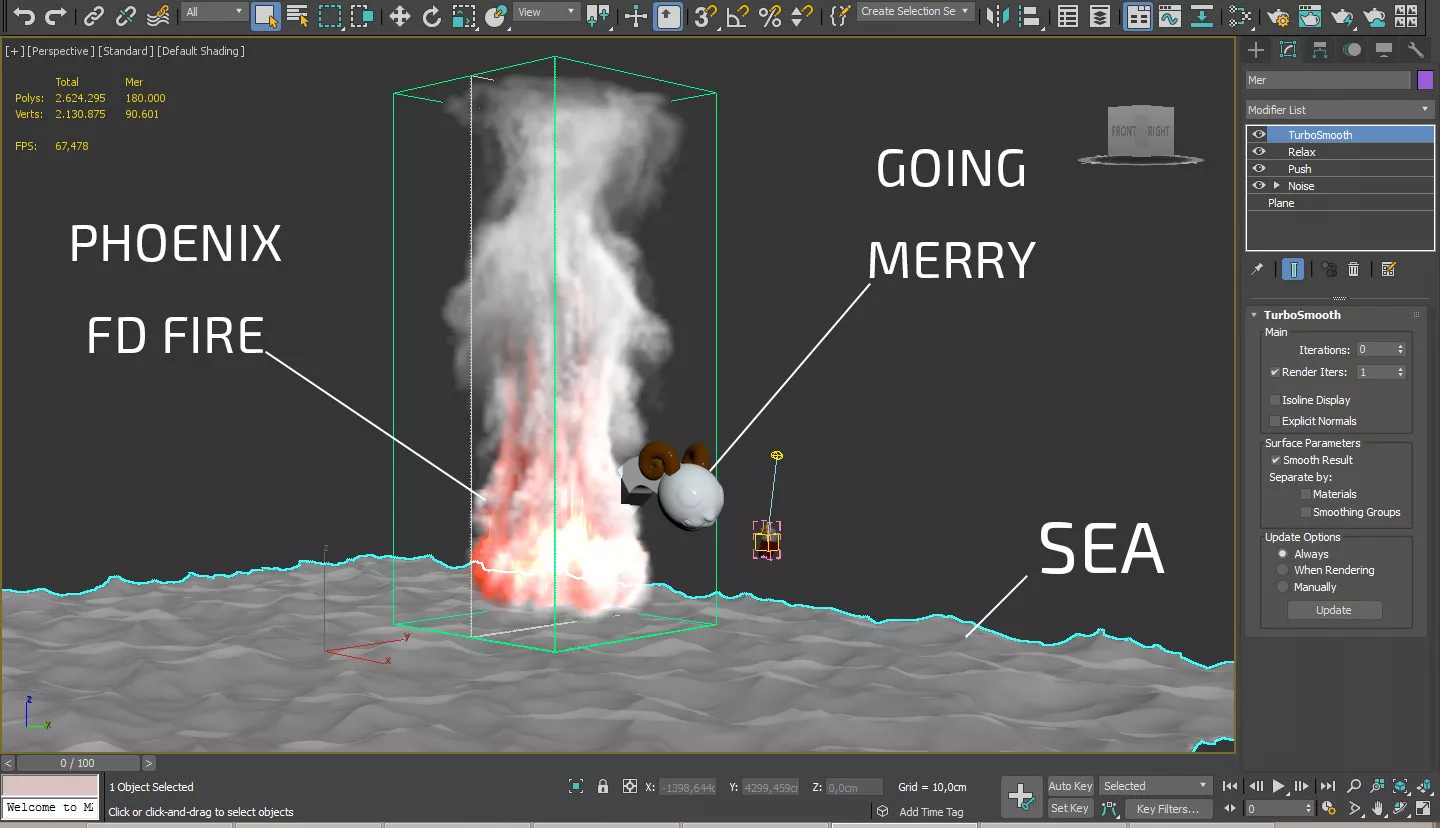
Task: Open the Perspective viewport label menu
Action: [61, 51]
